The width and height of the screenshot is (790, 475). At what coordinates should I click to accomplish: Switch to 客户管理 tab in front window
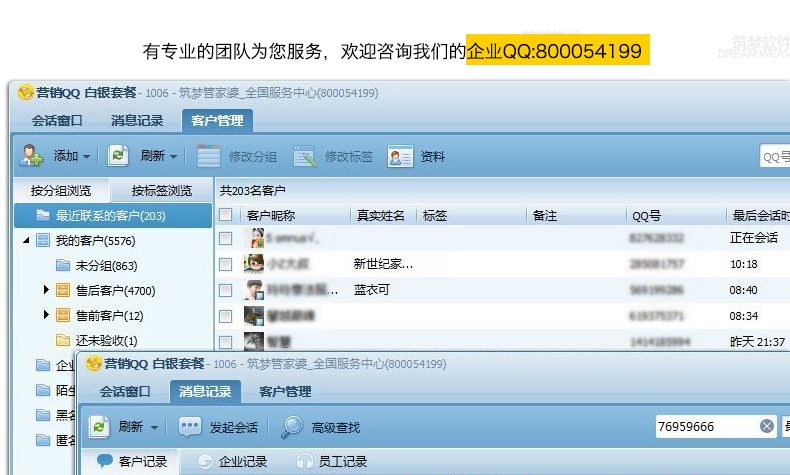(x=285, y=391)
